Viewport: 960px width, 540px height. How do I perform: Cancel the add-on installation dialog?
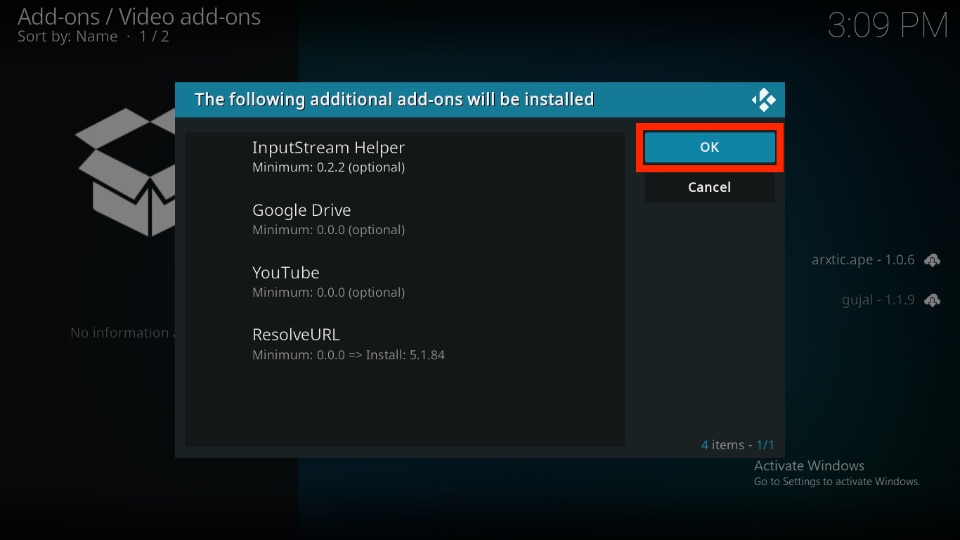709,187
